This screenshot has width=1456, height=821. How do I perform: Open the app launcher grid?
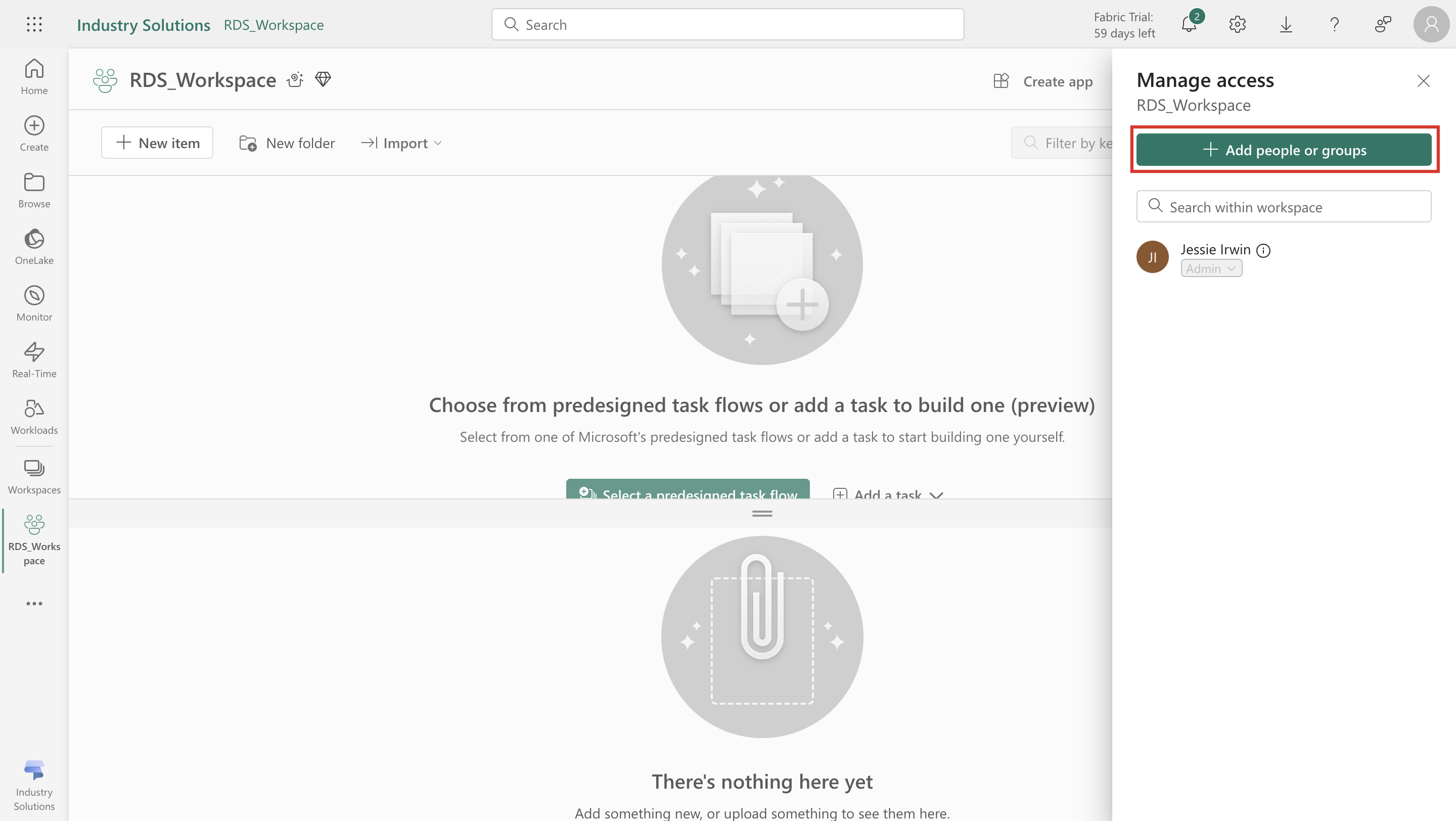[34, 24]
